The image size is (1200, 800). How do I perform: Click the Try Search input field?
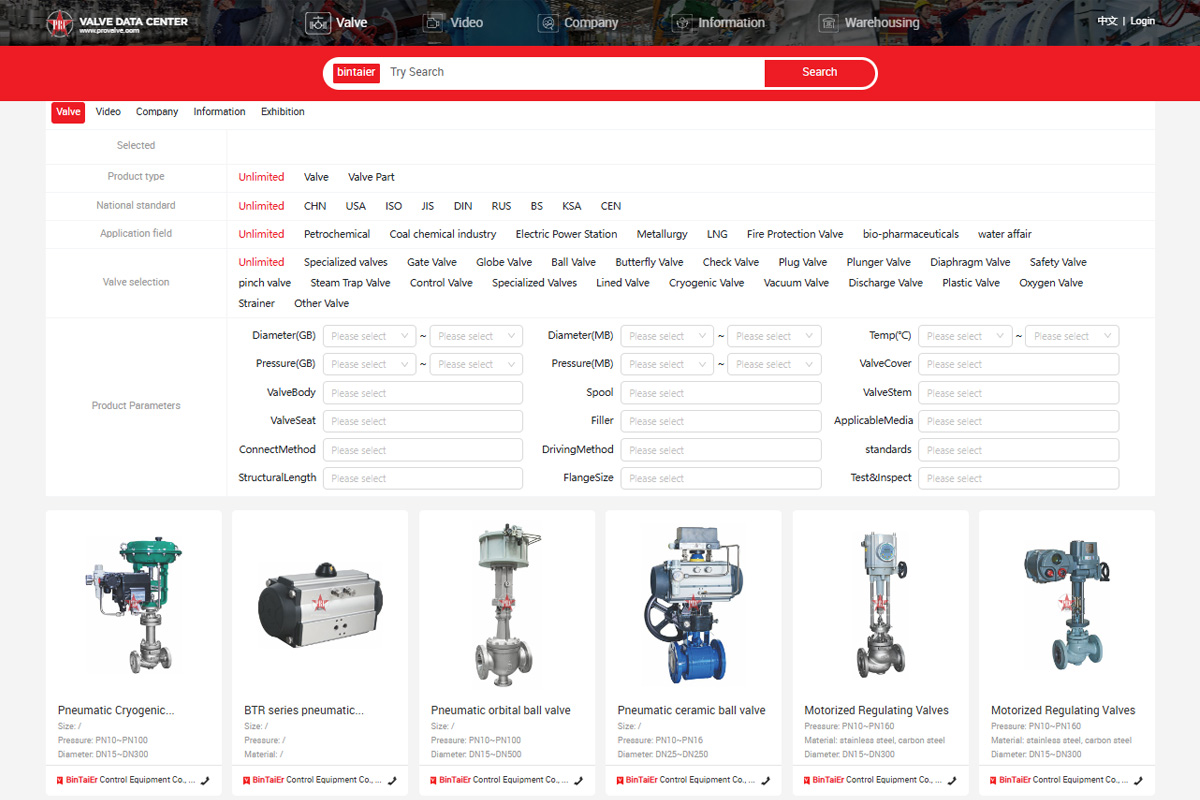[570, 72]
